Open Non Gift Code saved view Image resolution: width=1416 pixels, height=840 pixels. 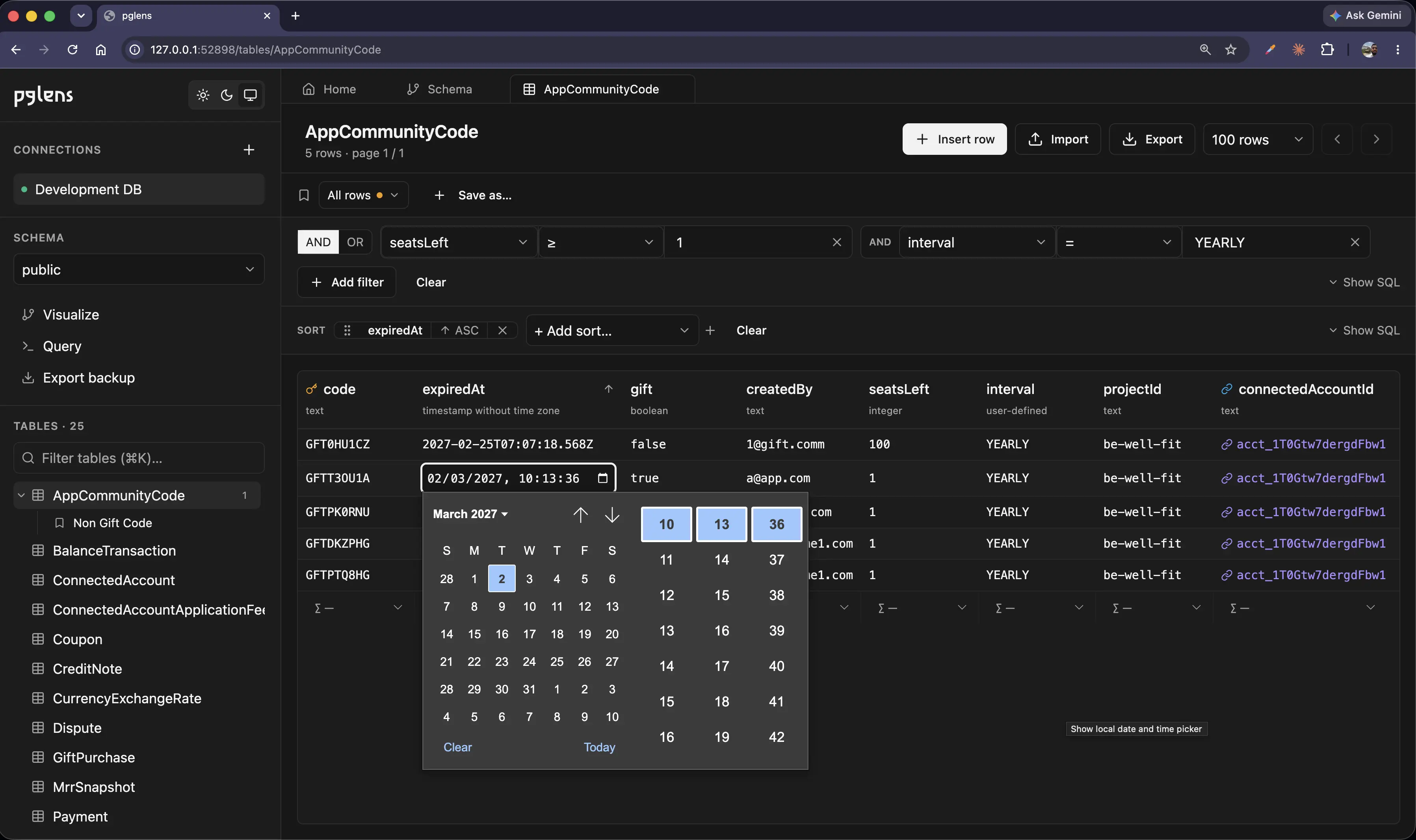coord(112,523)
